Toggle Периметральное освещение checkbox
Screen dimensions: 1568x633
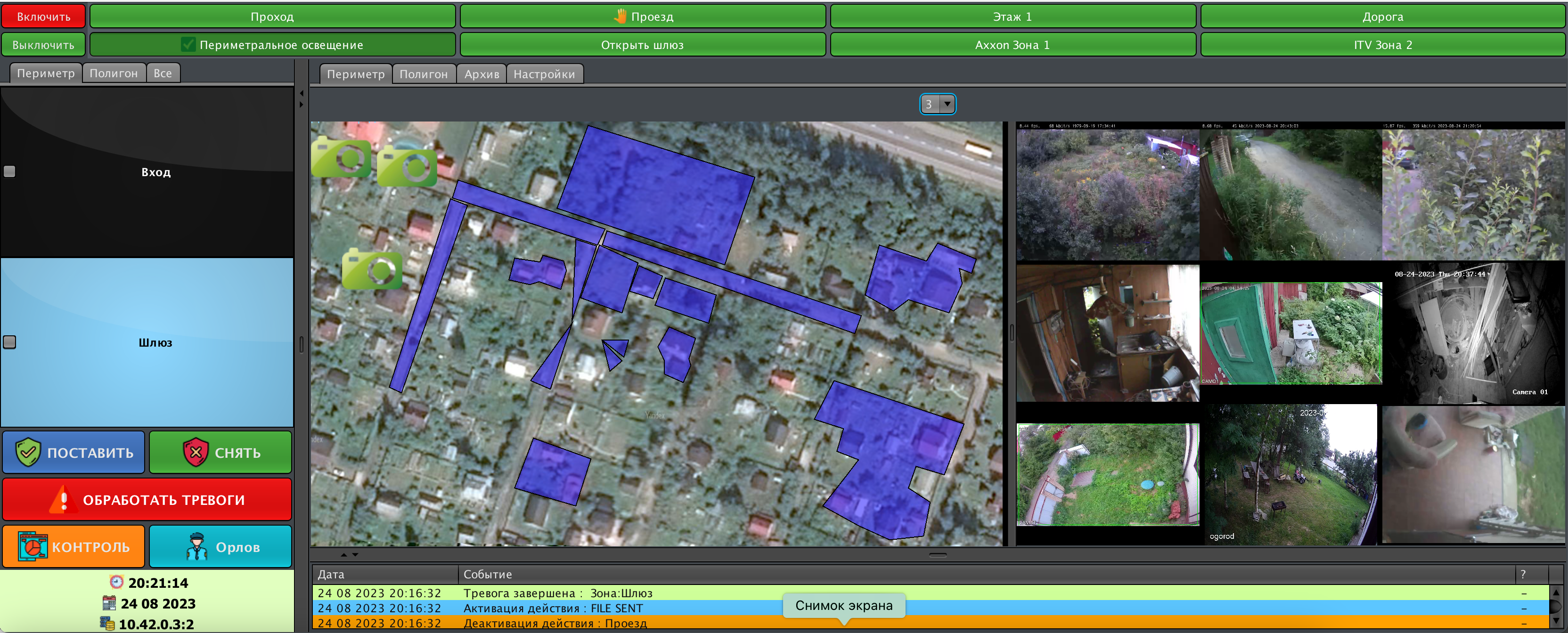click(x=188, y=44)
